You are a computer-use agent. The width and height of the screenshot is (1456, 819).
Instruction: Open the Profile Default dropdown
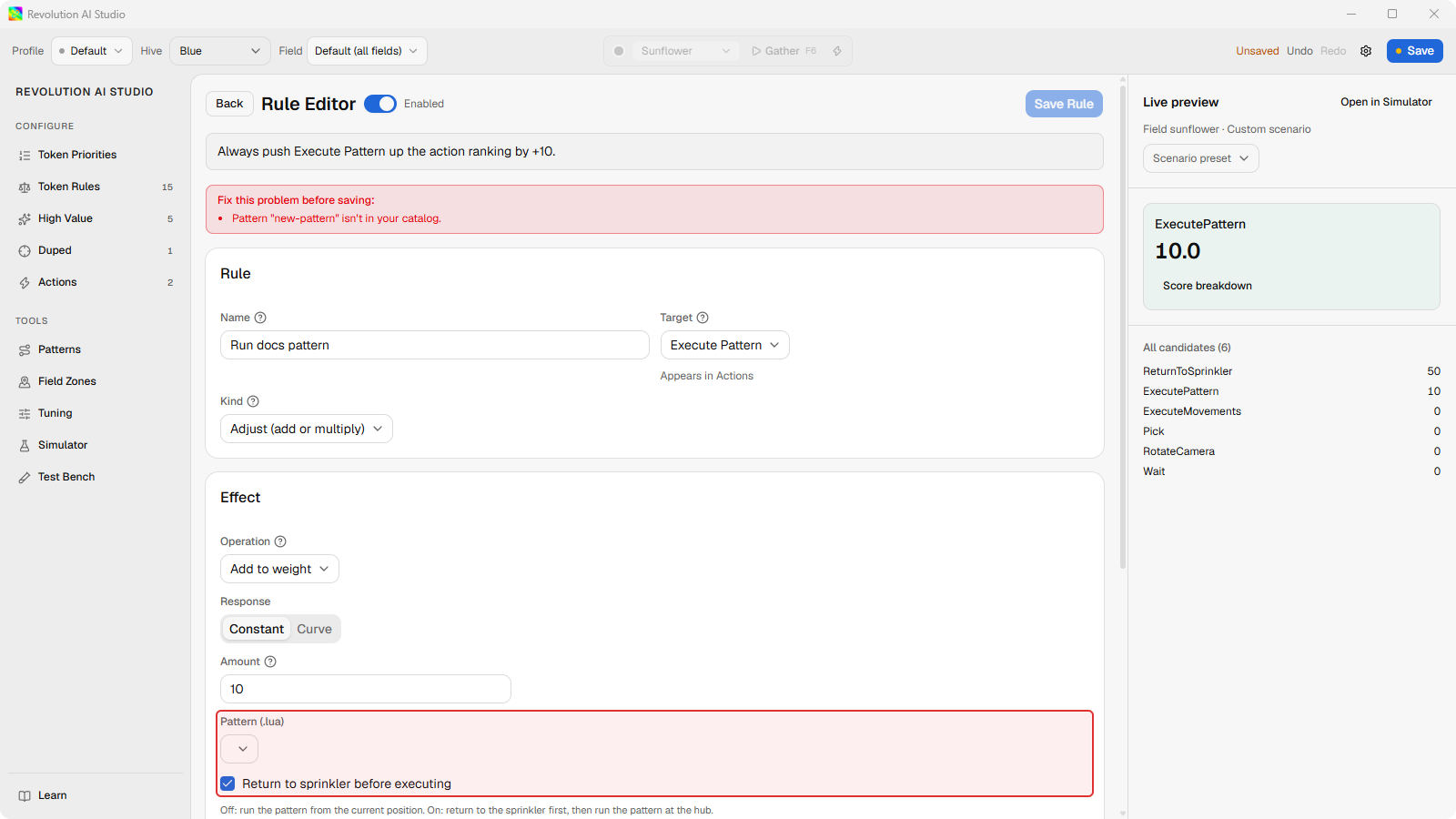92,51
